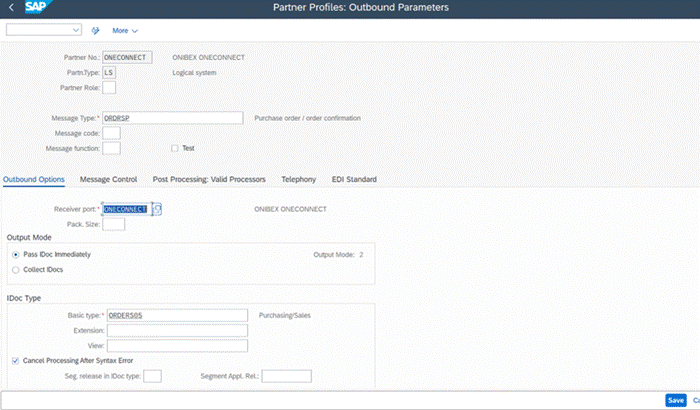The height and width of the screenshot is (410, 700).
Task: Click the SAP logo in the header
Action: (35, 8)
